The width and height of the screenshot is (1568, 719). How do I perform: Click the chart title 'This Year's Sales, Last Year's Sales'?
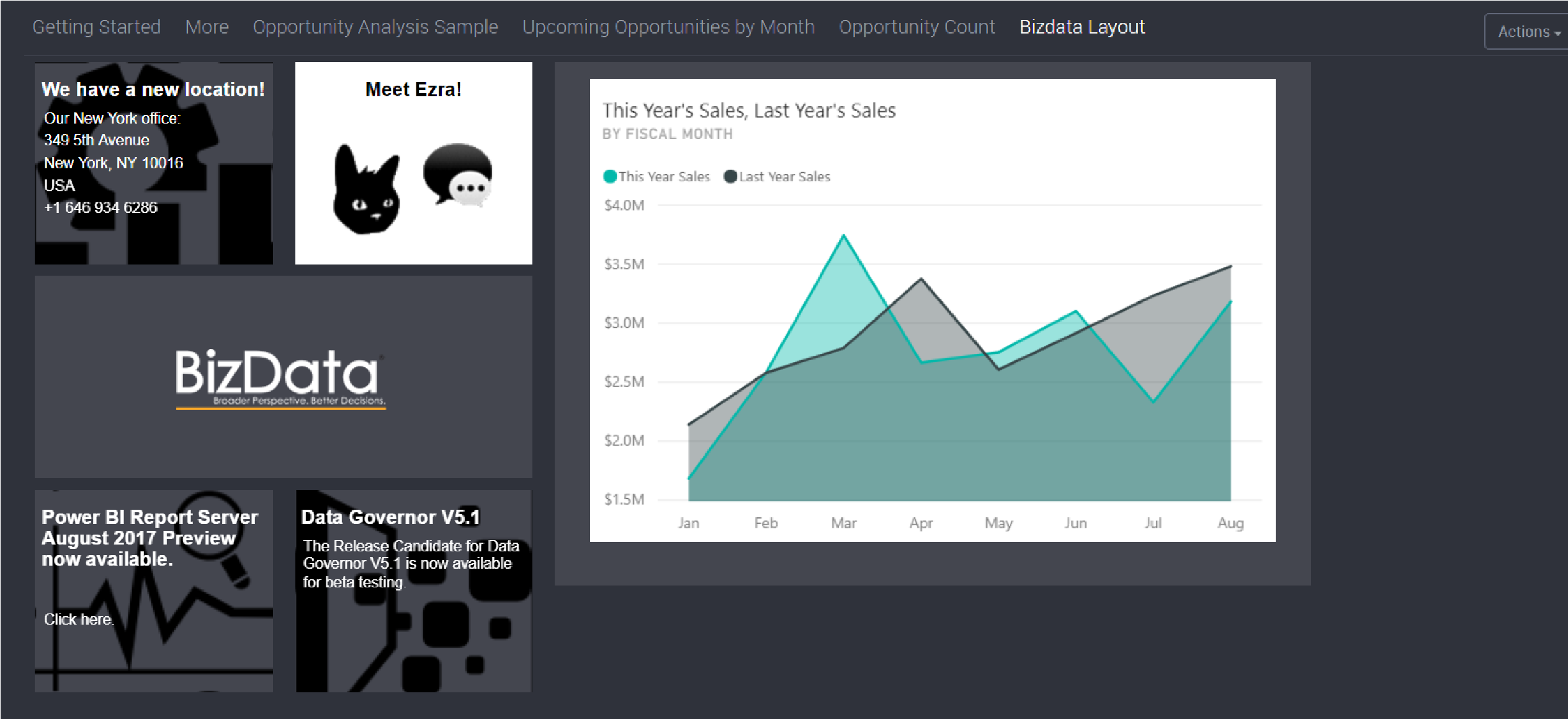[749, 111]
